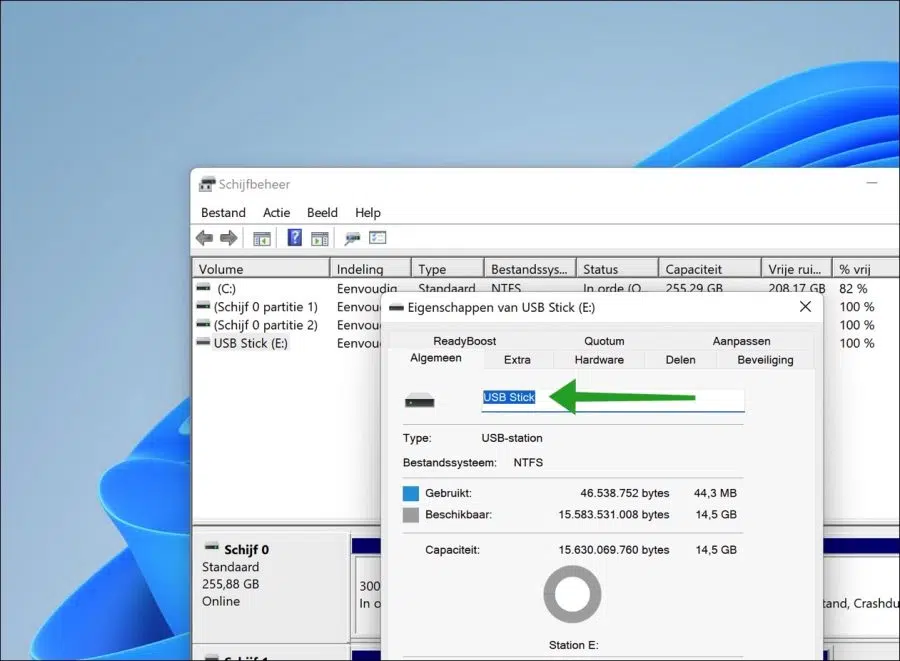Select the Schijf 0 disk panel

(x=271, y=588)
